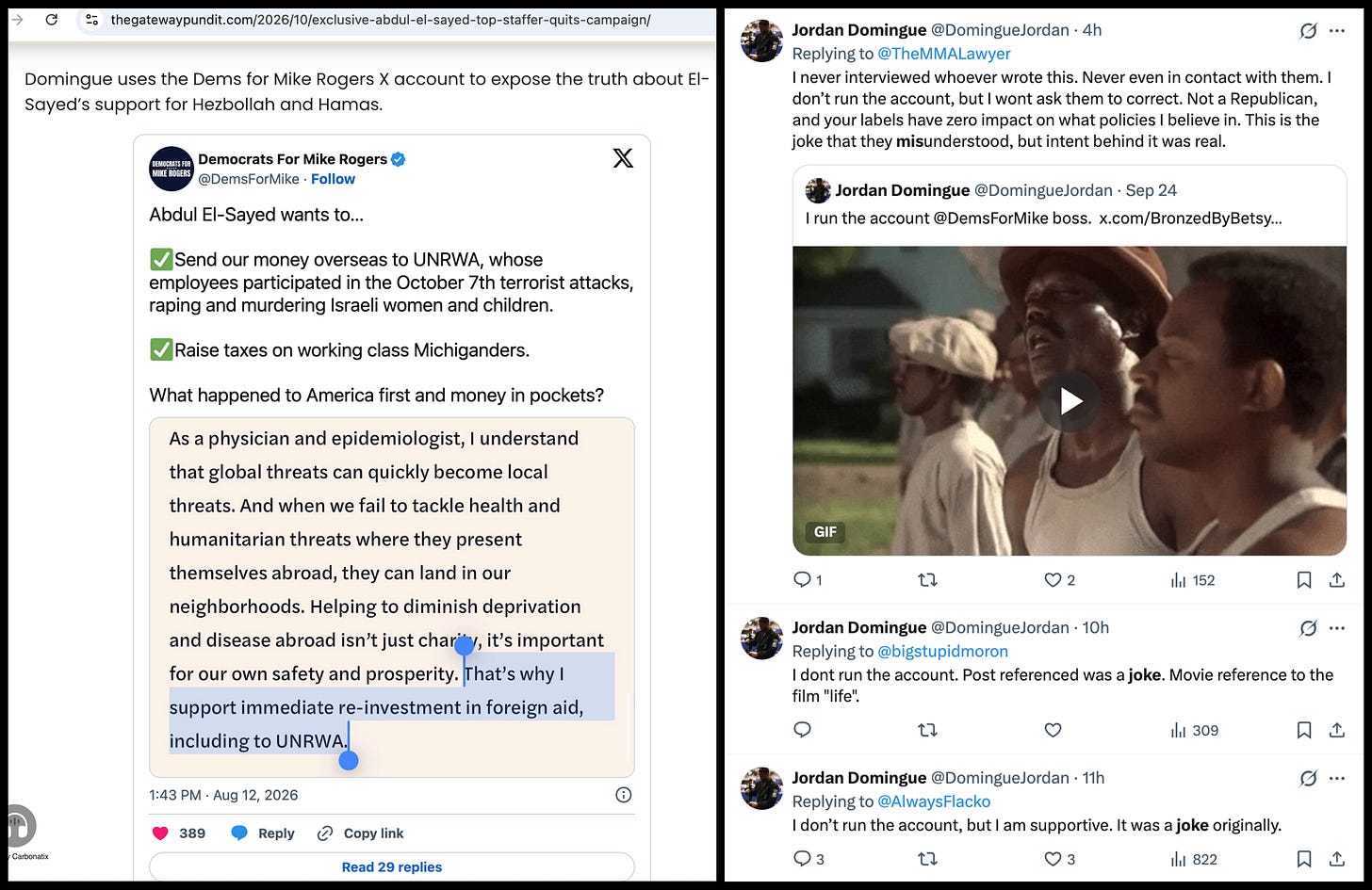Viewport: 1372px width, 890px height.
Task: Click the Grok icon on the 10h tweet
Action: point(1308,628)
